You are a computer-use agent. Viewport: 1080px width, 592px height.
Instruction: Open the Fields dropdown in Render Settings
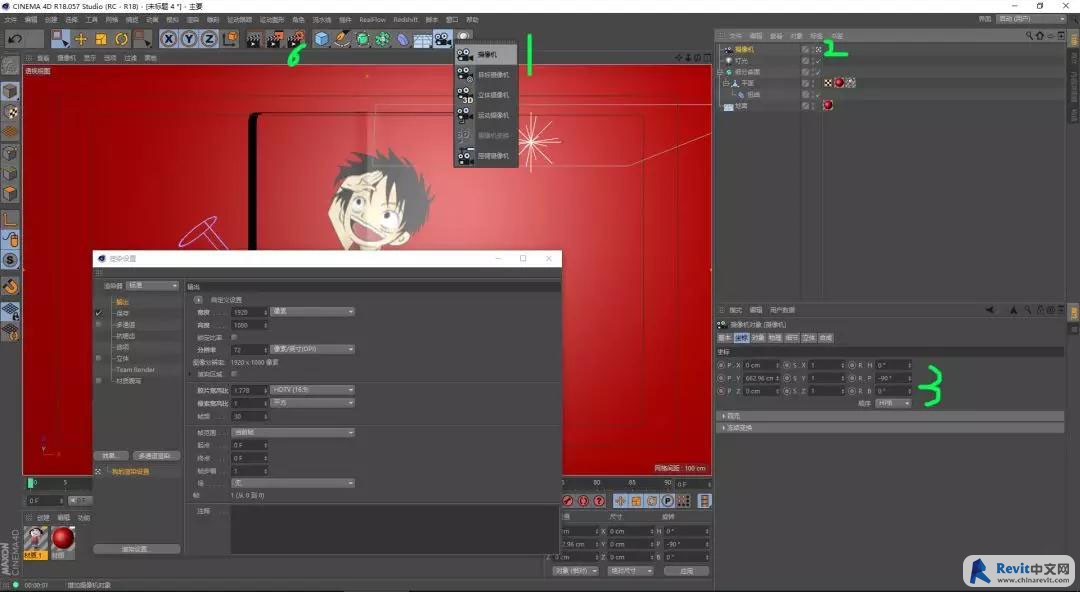[x=293, y=483]
